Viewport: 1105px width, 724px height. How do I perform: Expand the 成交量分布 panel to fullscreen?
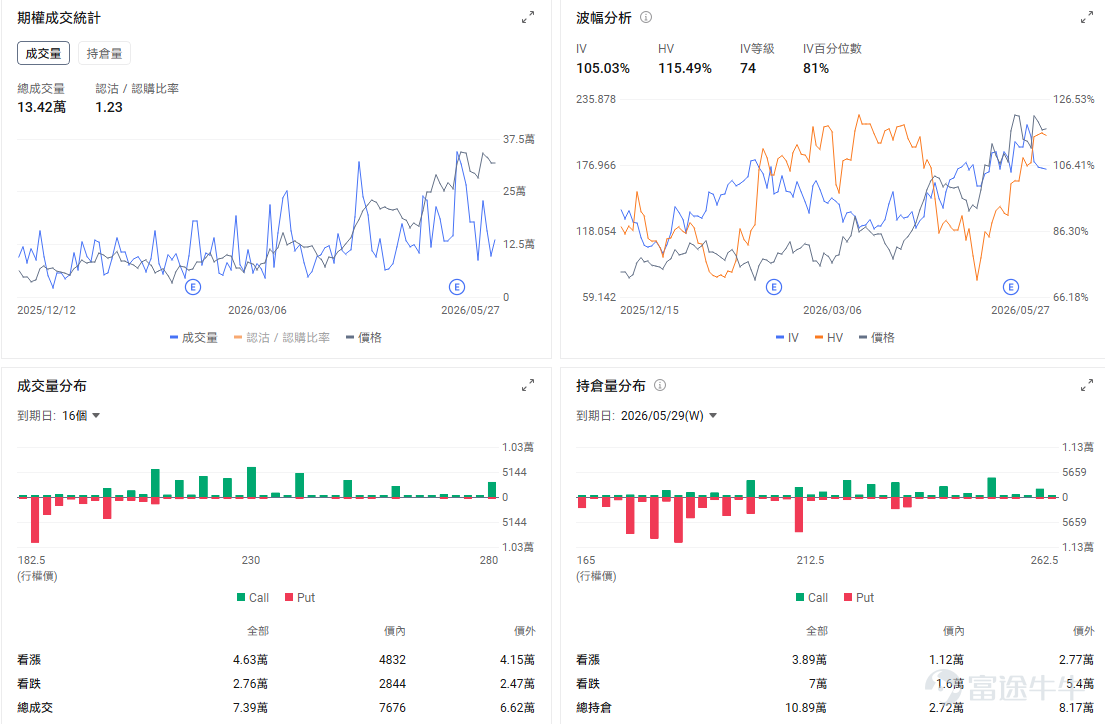pos(528,386)
